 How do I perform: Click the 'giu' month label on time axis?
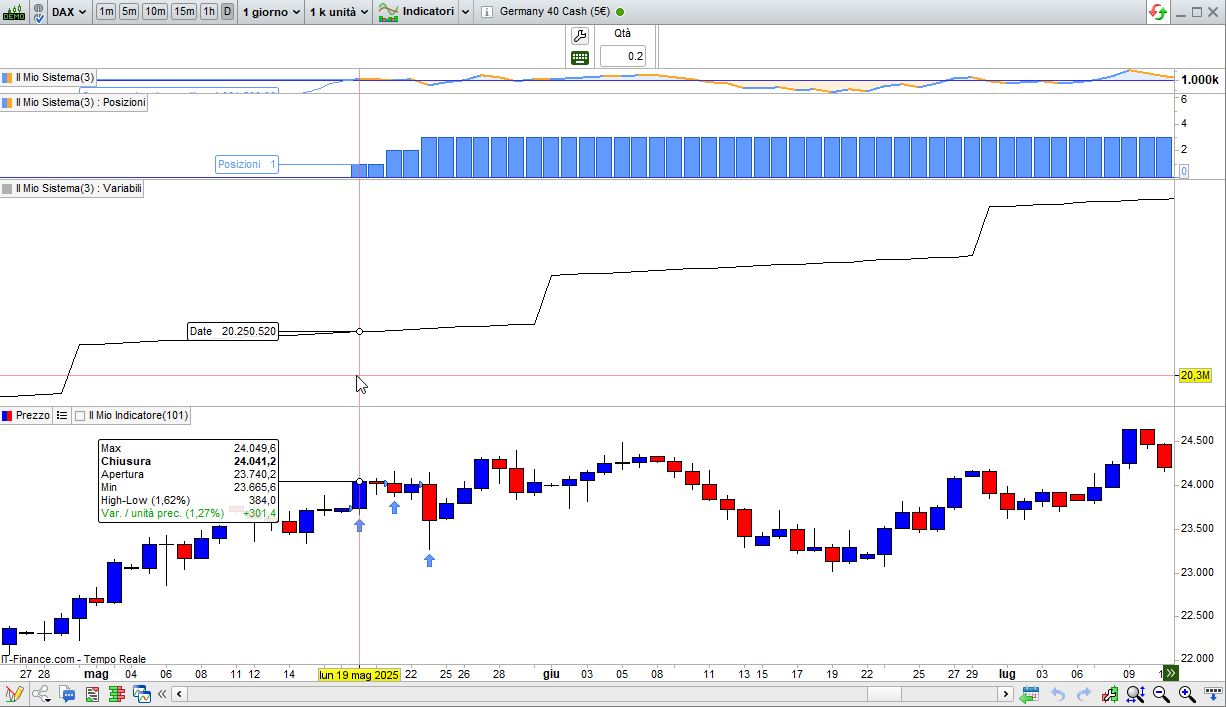click(551, 674)
